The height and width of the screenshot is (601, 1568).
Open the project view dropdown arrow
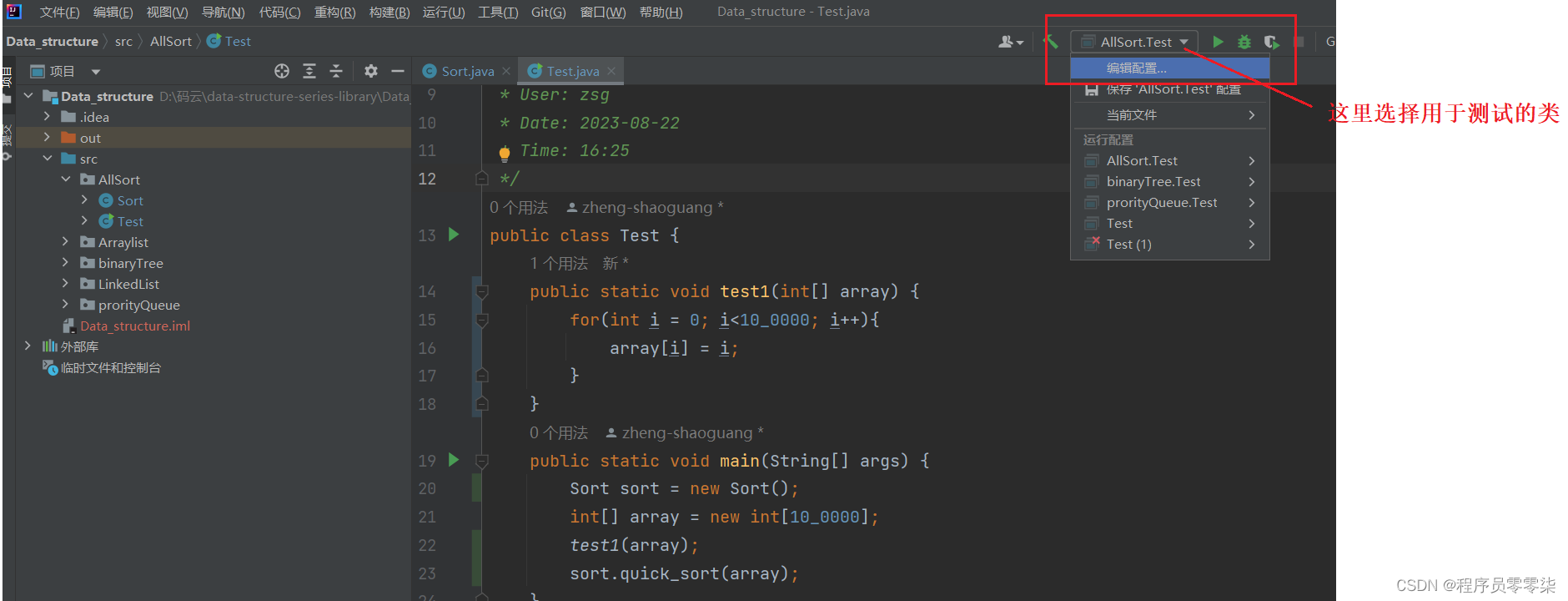[x=96, y=72]
